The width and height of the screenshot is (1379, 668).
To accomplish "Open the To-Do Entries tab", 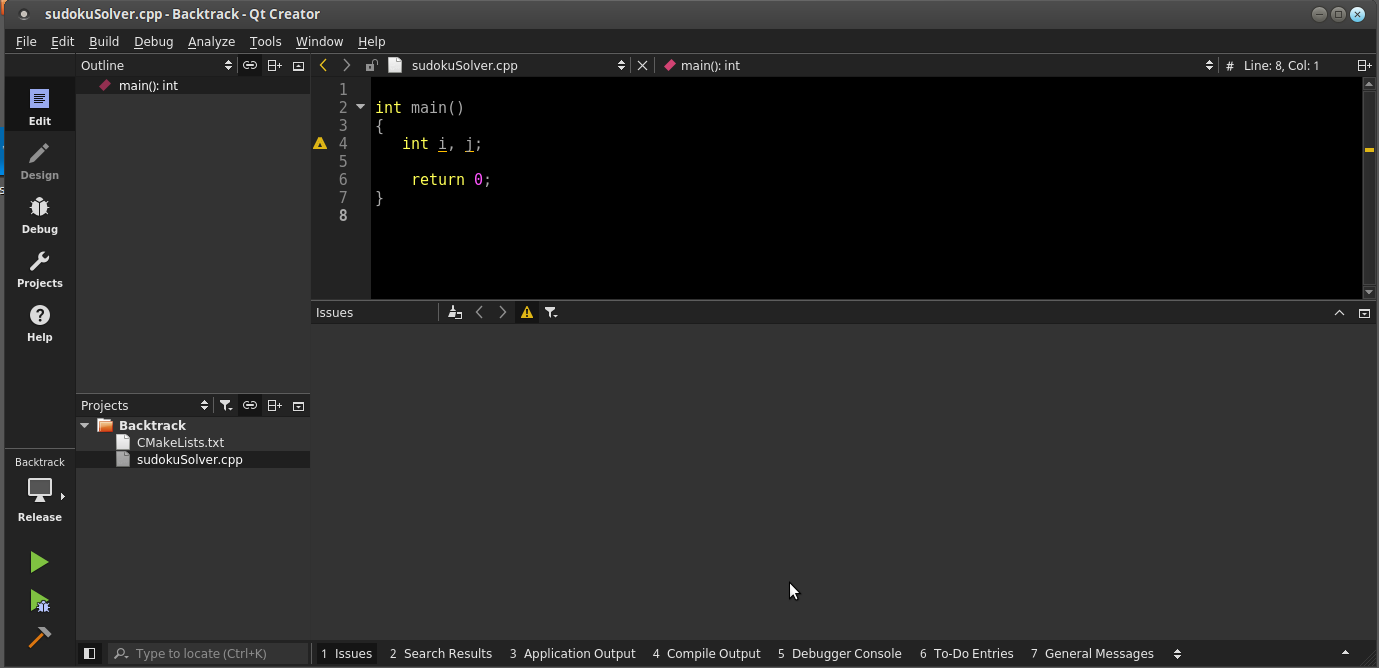I will coord(966,653).
